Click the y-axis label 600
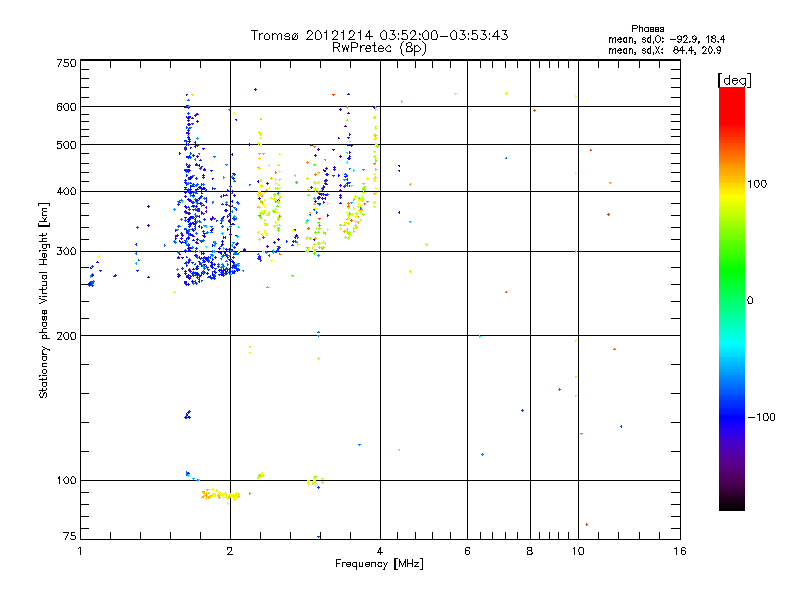Image resolution: width=800 pixels, height=600 pixels. [67, 107]
